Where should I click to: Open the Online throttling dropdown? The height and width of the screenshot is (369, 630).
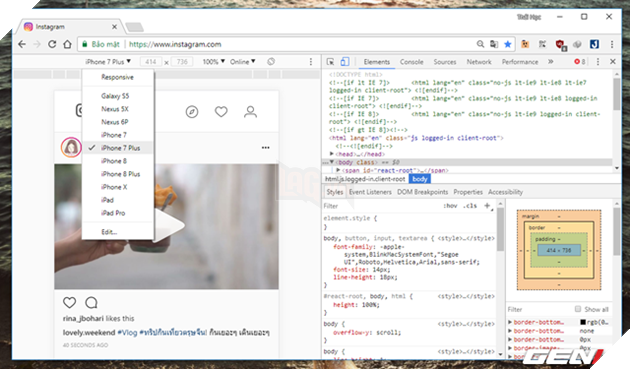point(243,62)
